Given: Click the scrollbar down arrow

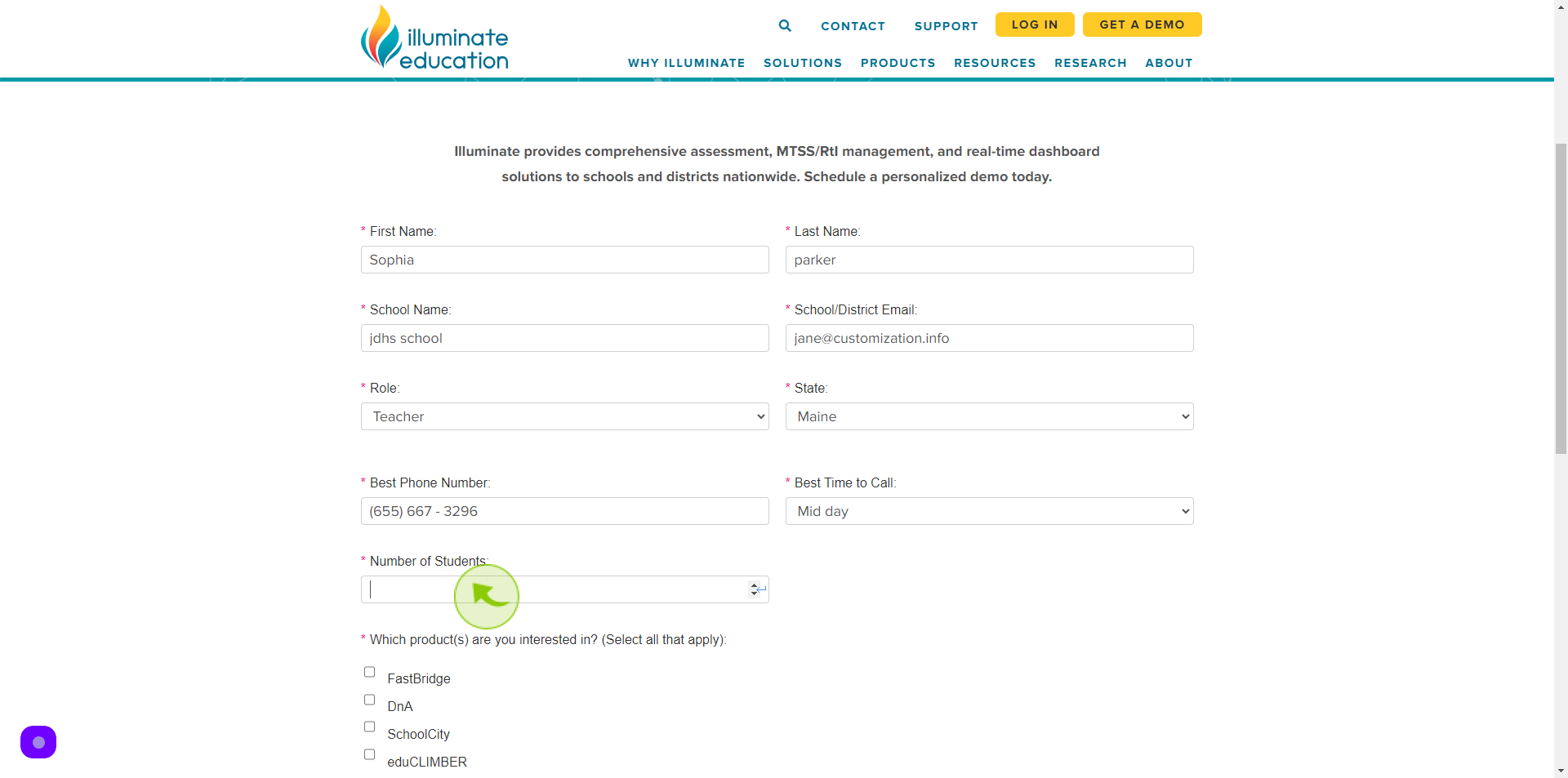Looking at the screenshot, I should 1561,771.
